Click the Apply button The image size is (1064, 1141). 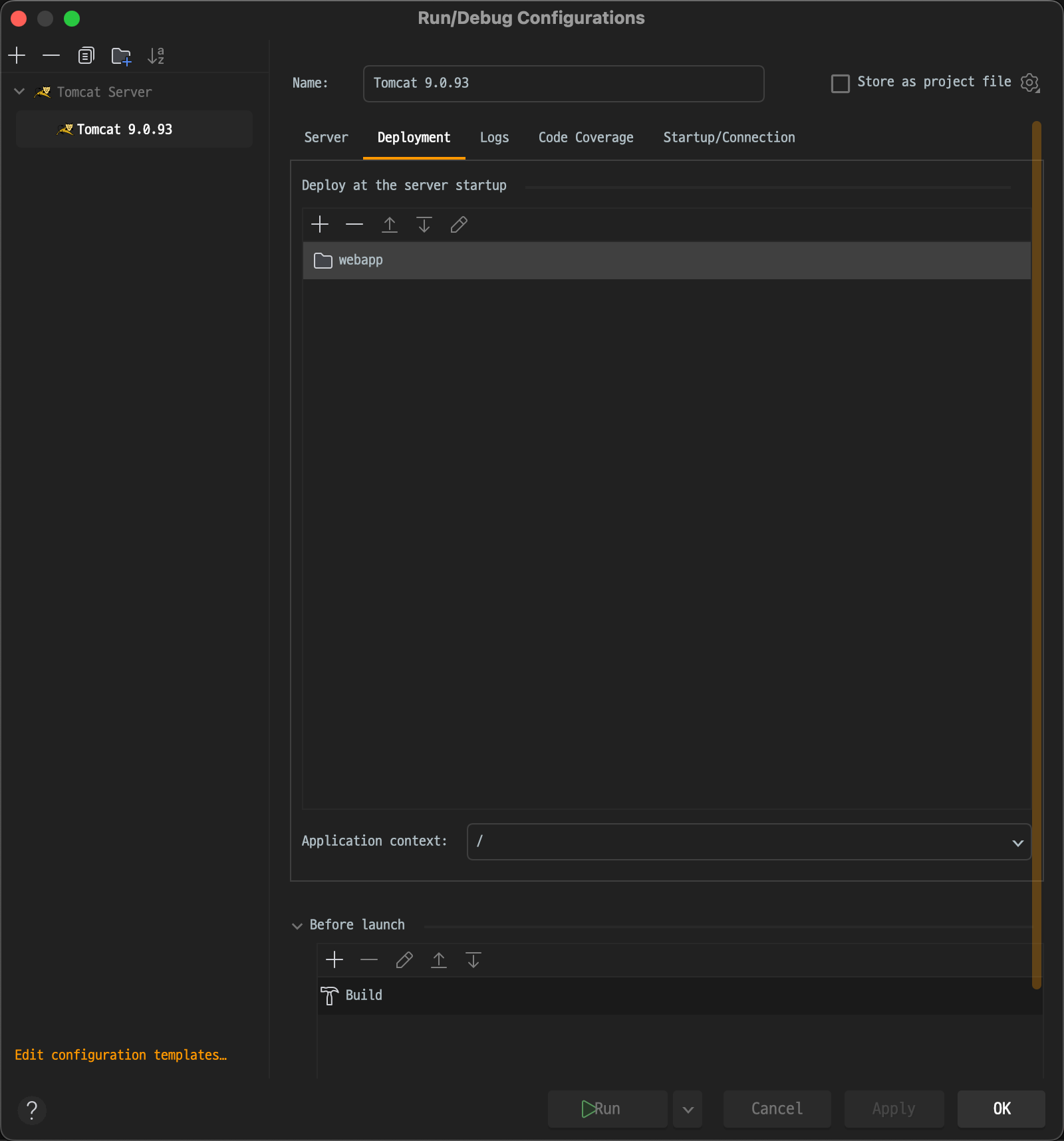894,1109
